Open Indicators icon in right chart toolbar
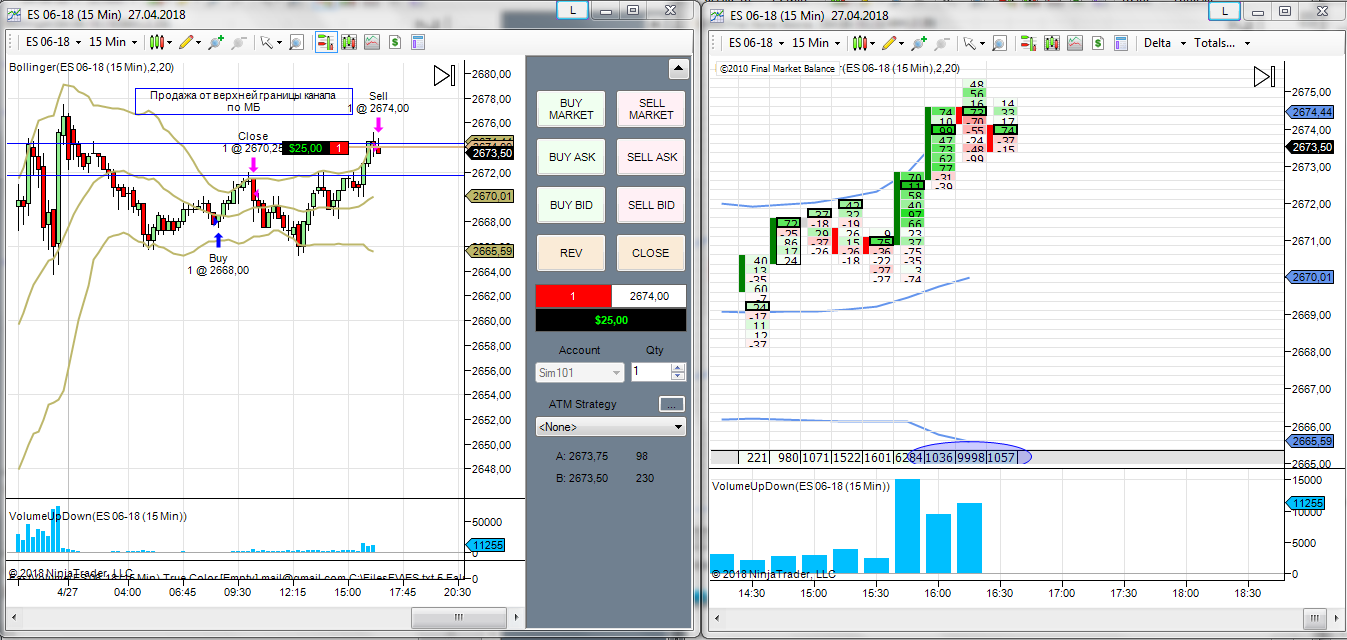Screen dimensions: 1347x640 1075,42
